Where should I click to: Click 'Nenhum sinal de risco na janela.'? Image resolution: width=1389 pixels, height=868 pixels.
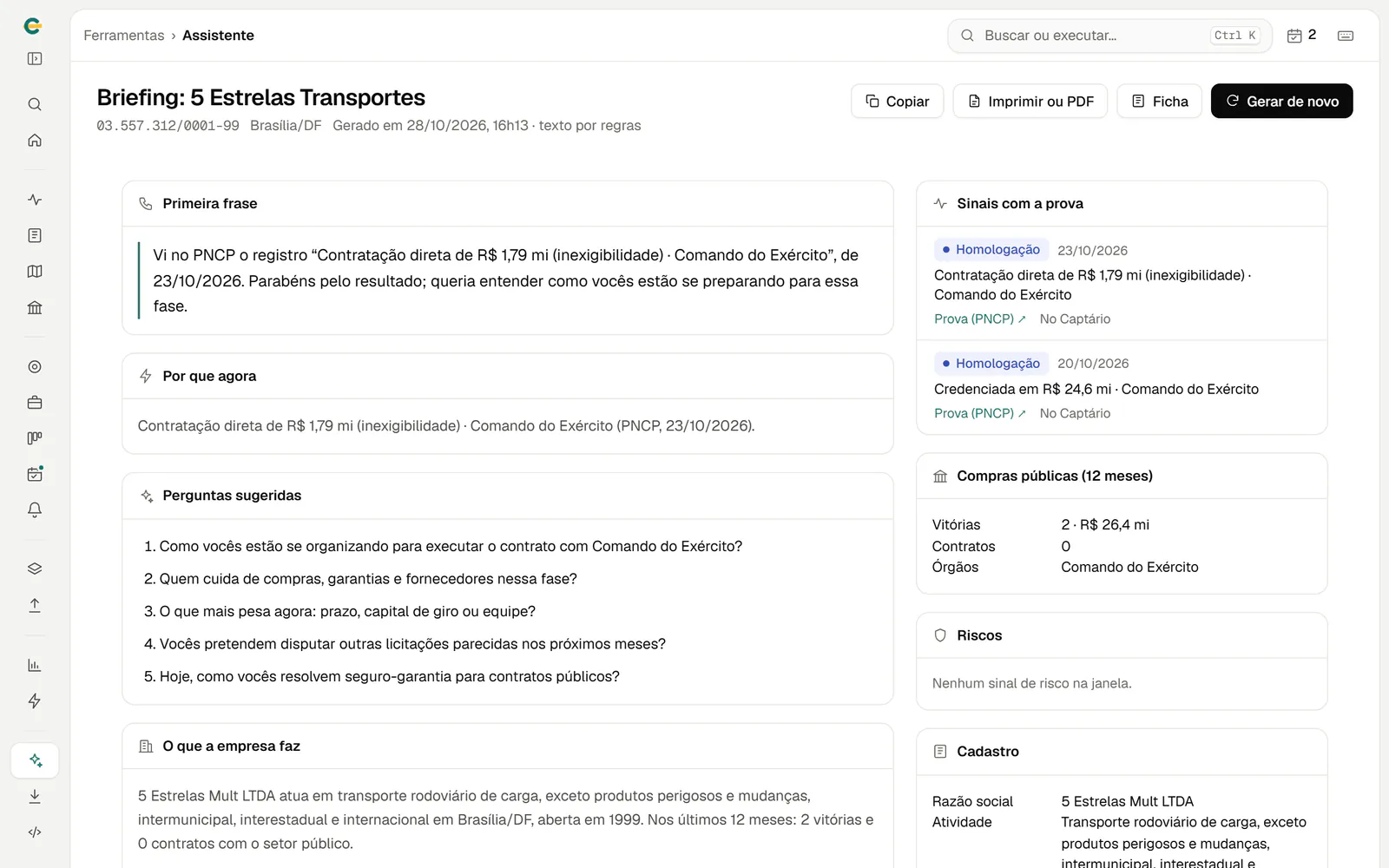click(x=1031, y=684)
